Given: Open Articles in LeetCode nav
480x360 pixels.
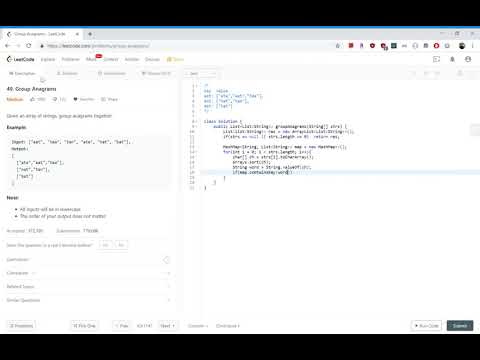Looking at the screenshot, I should click(x=132, y=59).
